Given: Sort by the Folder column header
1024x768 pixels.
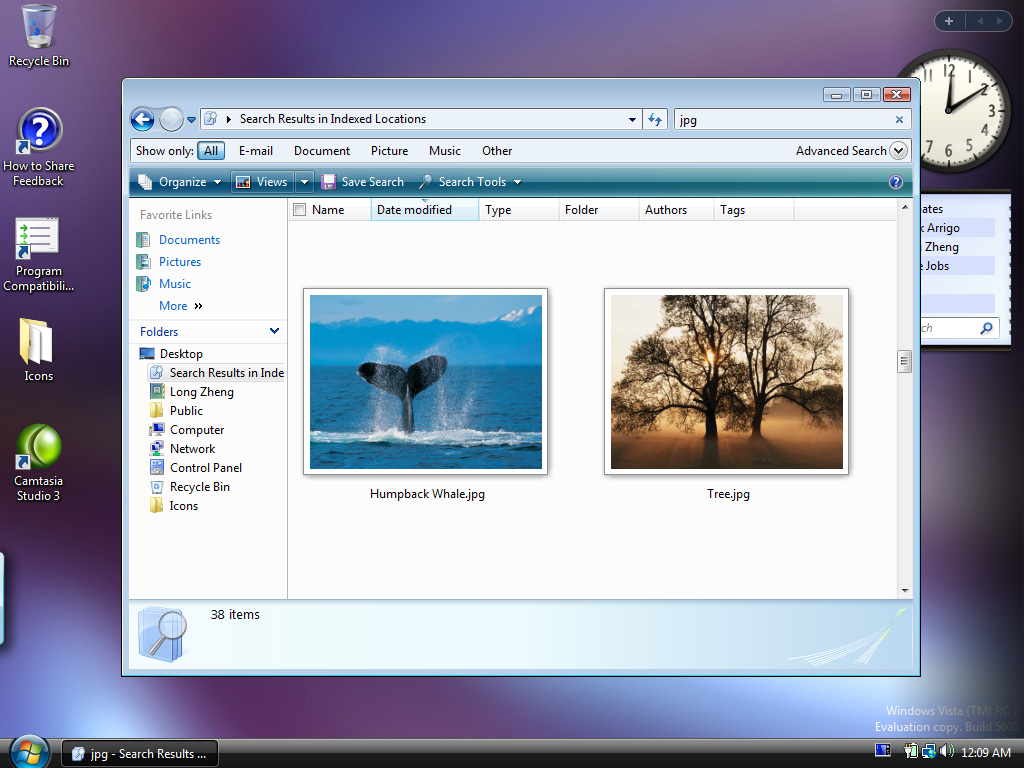Looking at the screenshot, I should pyautogui.click(x=598, y=210).
